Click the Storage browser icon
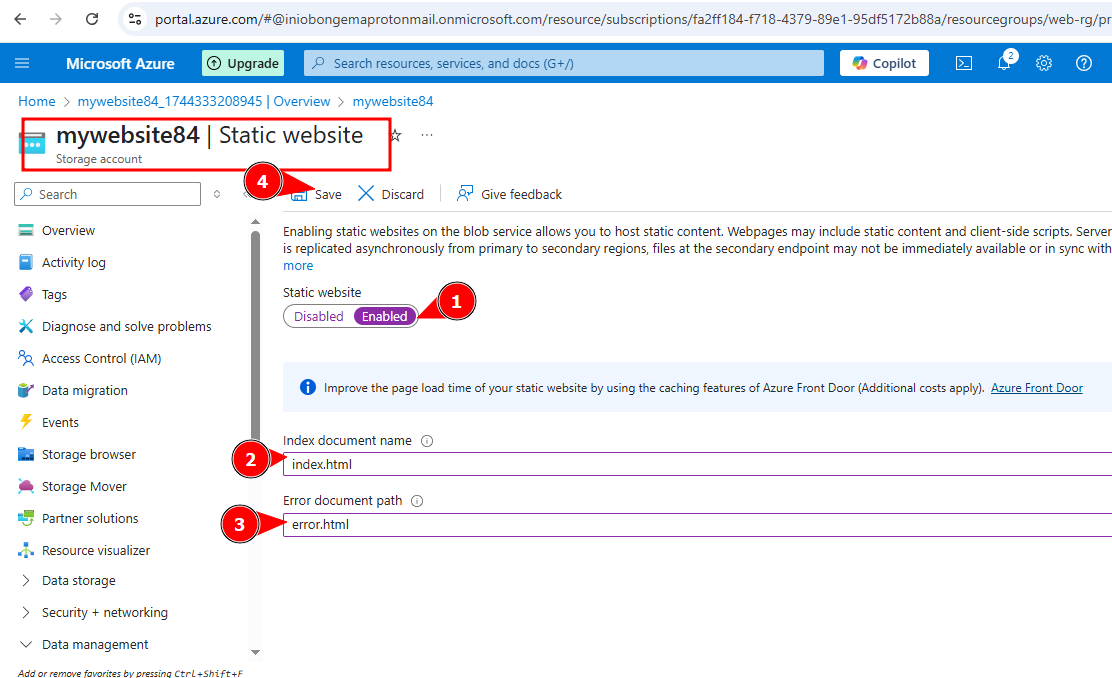The width and height of the screenshot is (1112, 678). [x=26, y=455]
